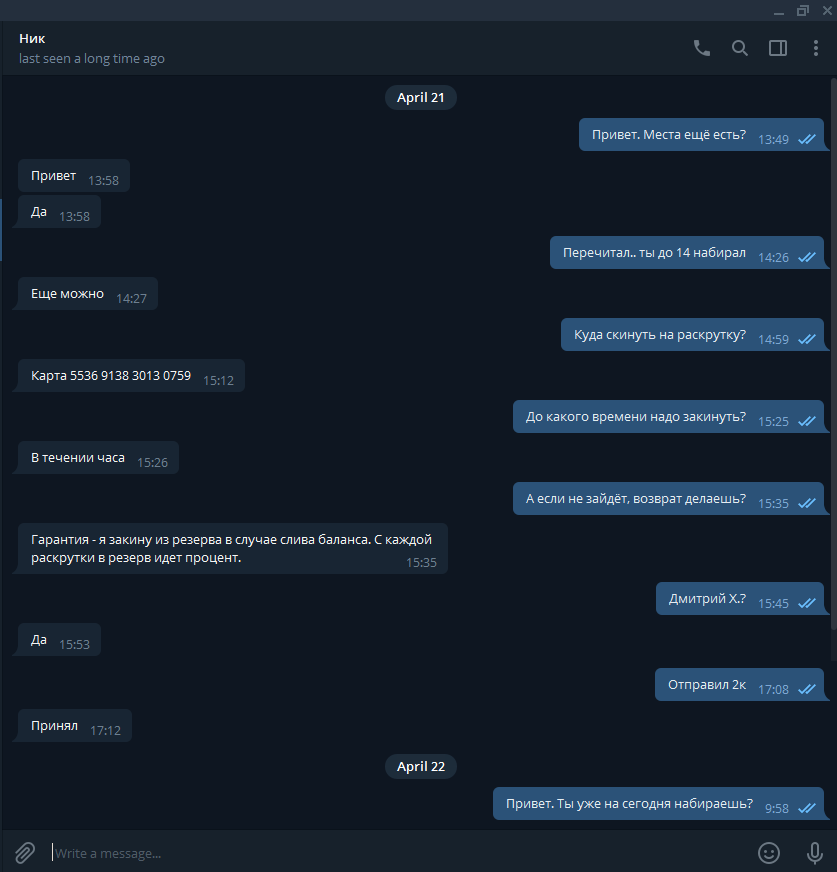Viewport: 837px width, 872px height.
Task: Open the search in chat icon
Action: 739,48
